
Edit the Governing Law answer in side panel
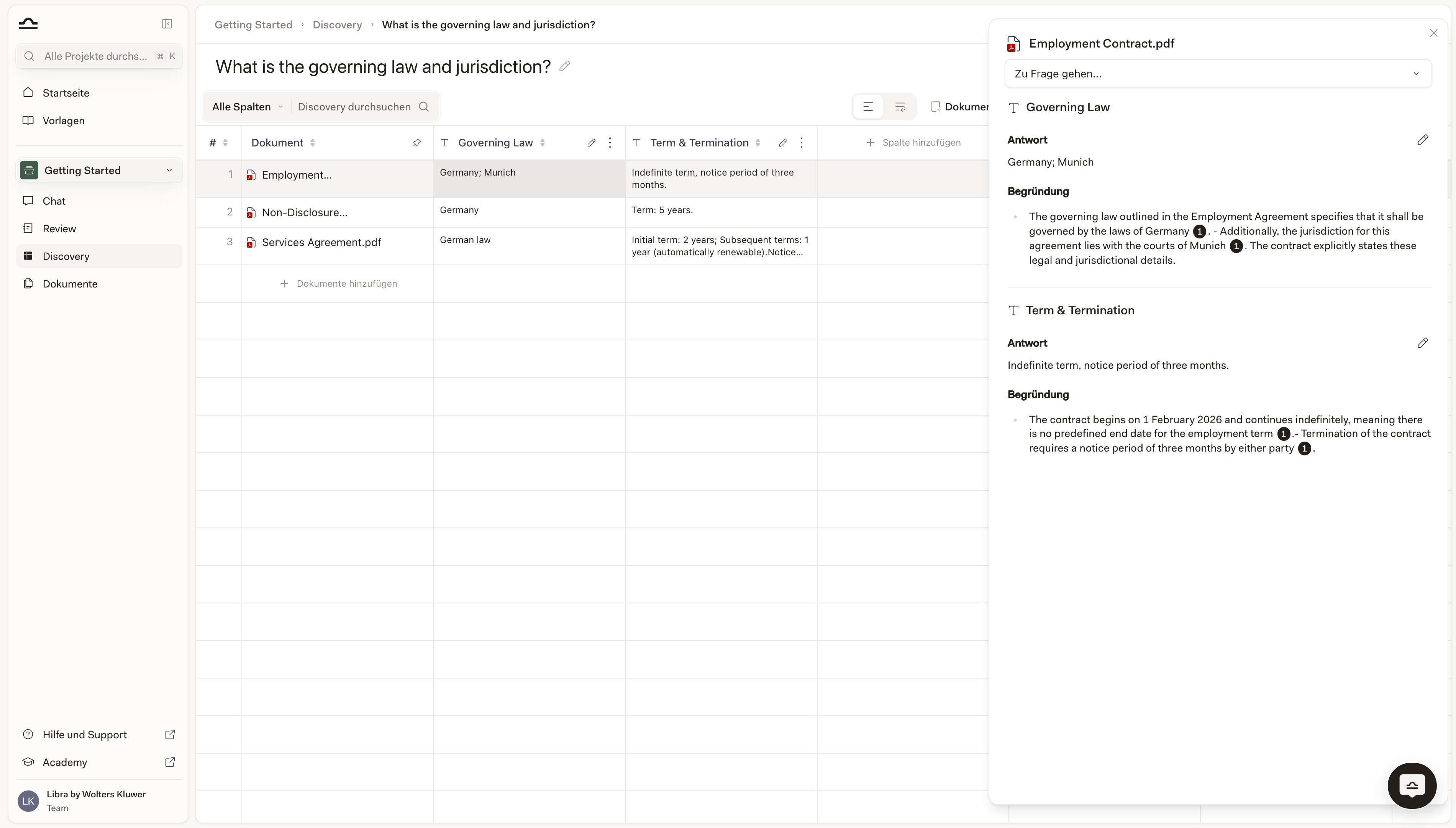click(1422, 140)
